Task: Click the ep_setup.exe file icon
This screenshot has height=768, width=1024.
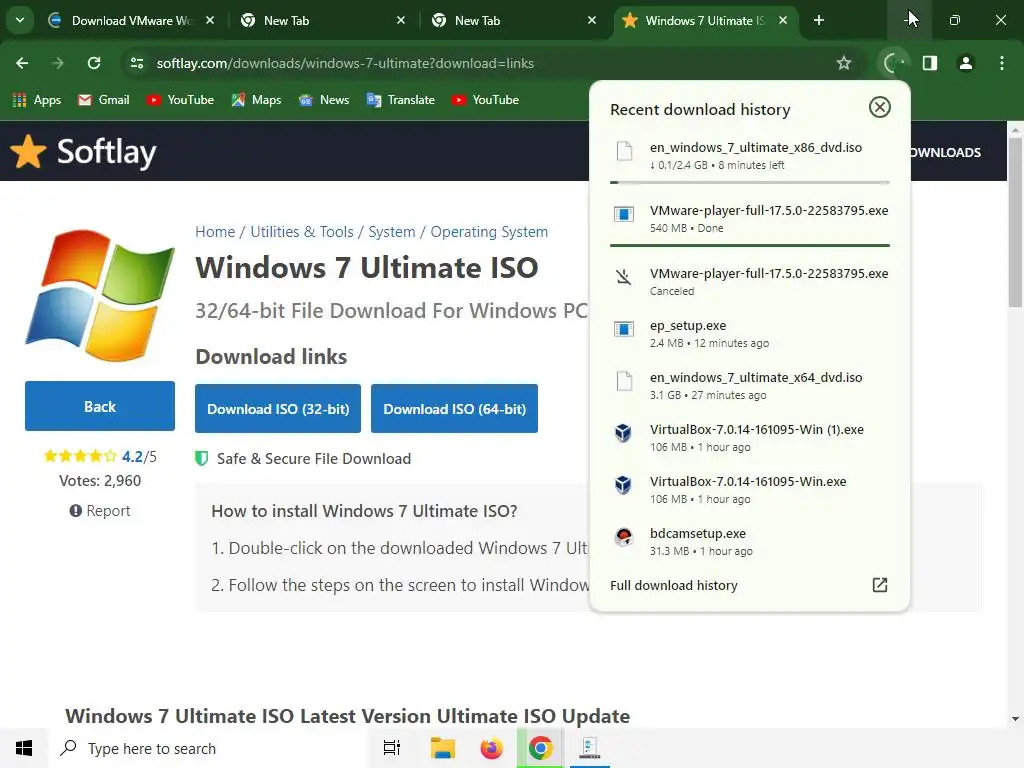Action: click(x=624, y=328)
